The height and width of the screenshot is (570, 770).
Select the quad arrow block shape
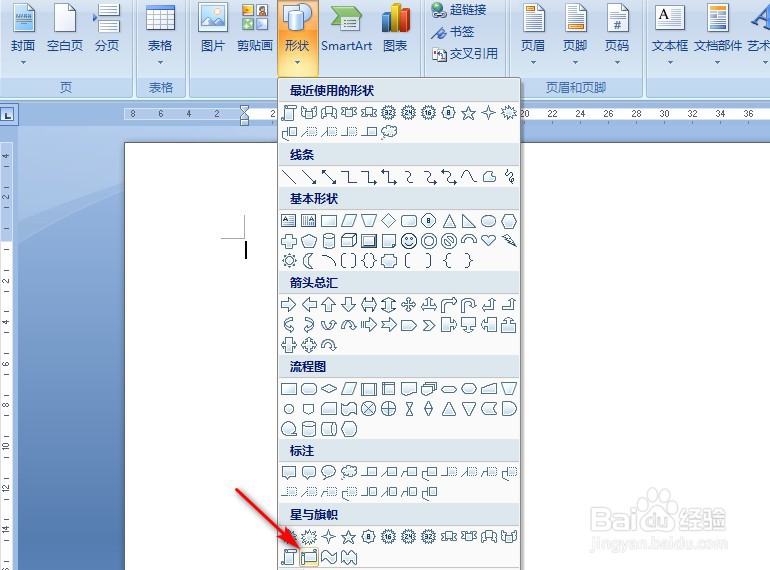click(x=409, y=305)
